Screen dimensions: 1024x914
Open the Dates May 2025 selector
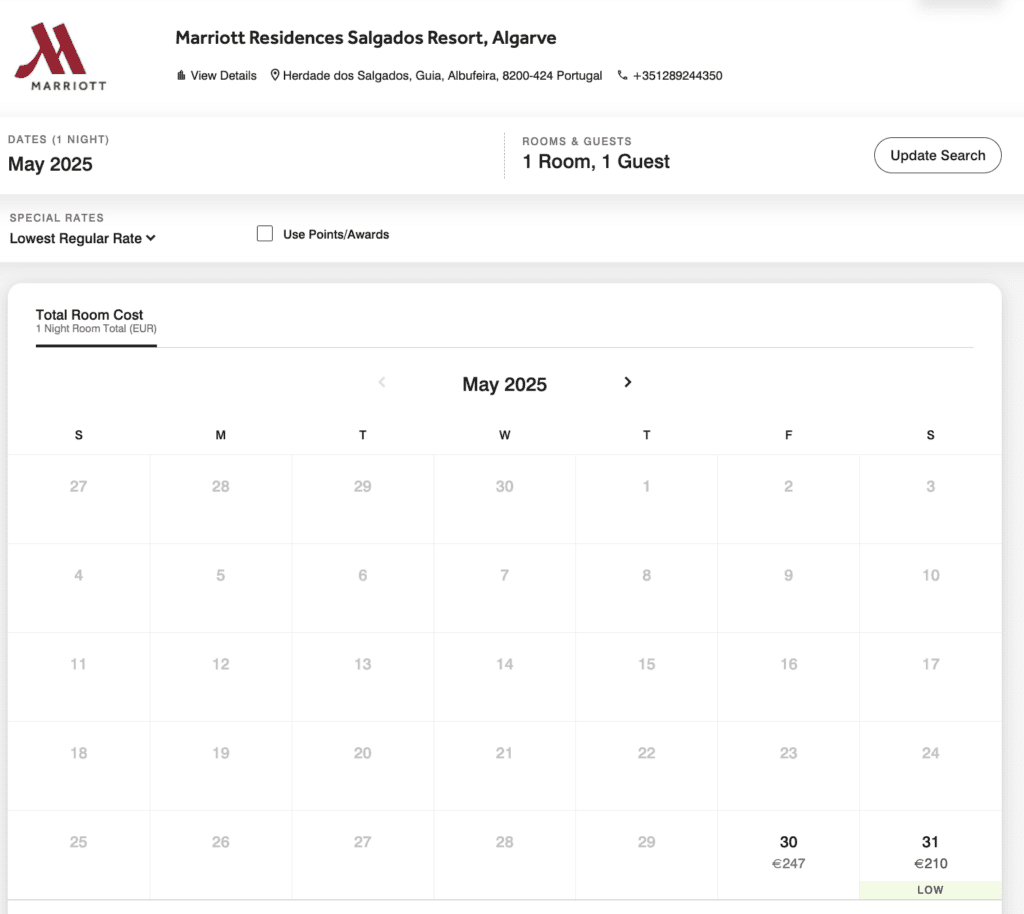click(50, 164)
